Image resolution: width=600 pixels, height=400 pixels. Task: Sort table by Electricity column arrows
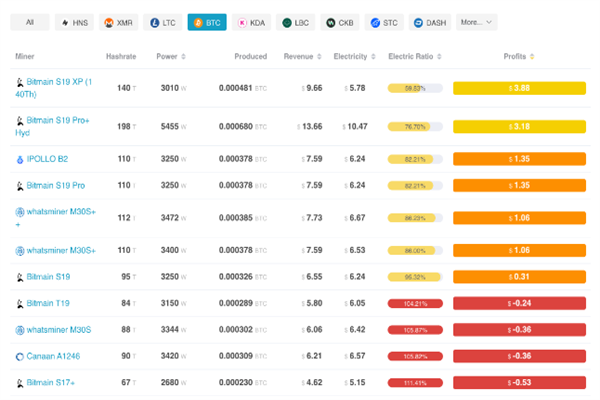[373, 57]
